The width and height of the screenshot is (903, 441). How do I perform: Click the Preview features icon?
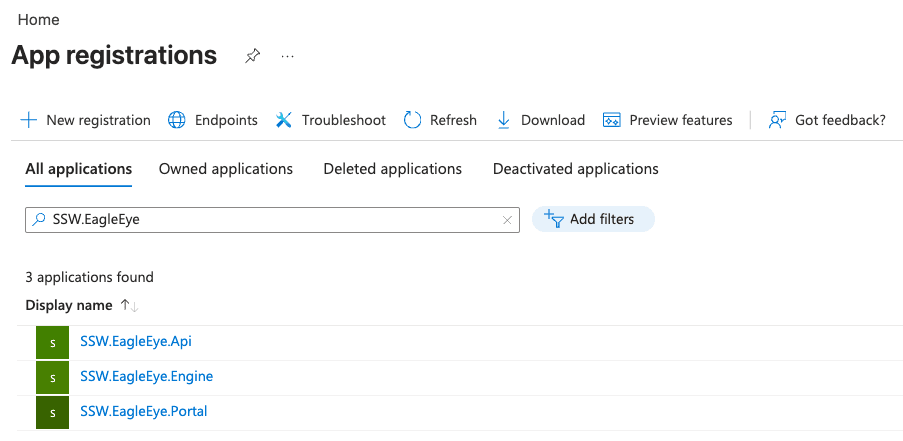[x=612, y=120]
